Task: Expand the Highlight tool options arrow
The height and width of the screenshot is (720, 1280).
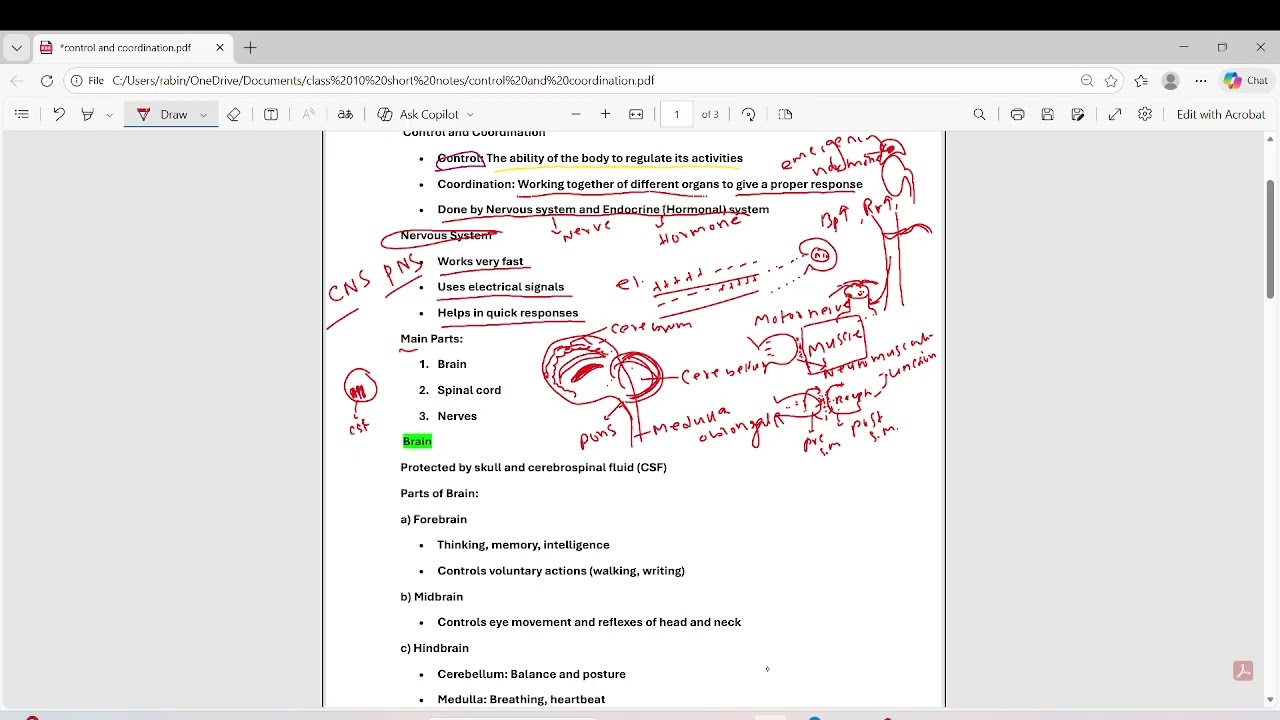Action: 109,115
